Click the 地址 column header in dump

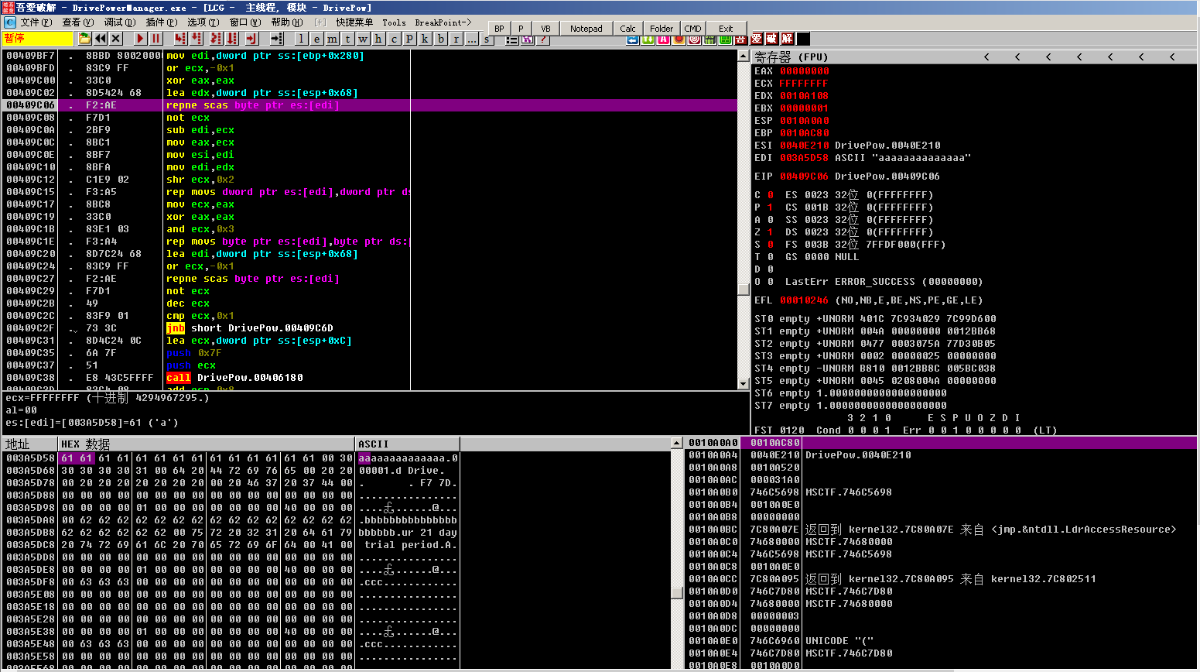[x=29, y=444]
